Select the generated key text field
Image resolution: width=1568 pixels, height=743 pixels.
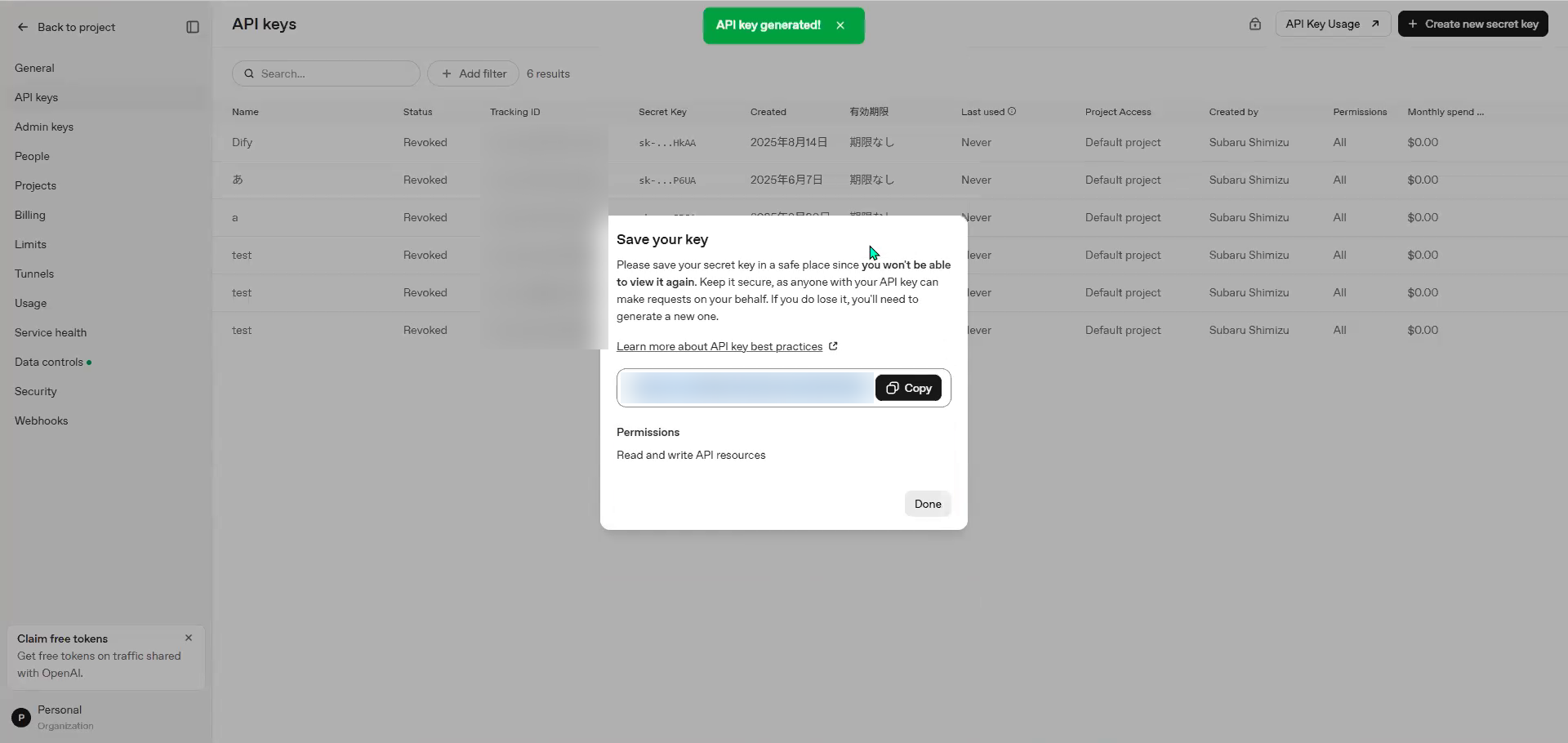point(746,388)
